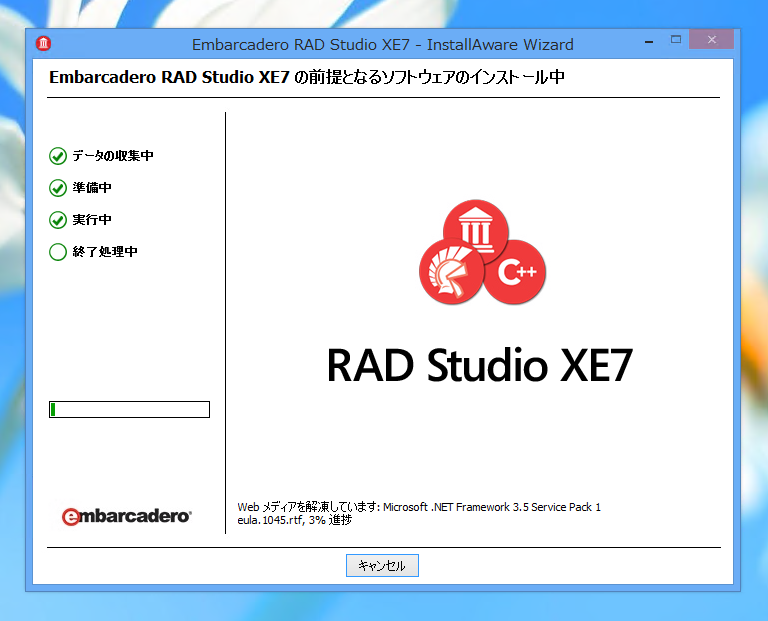This screenshot has height=621, width=768.
Task: Close the InstallAware Wizard window
Action: 712,39
